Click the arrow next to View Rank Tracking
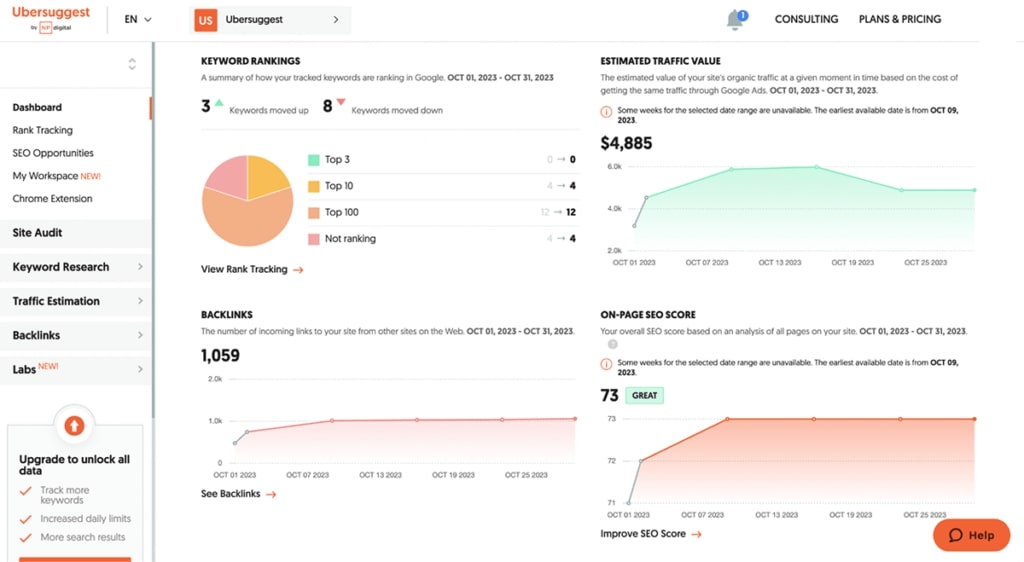 (x=298, y=270)
